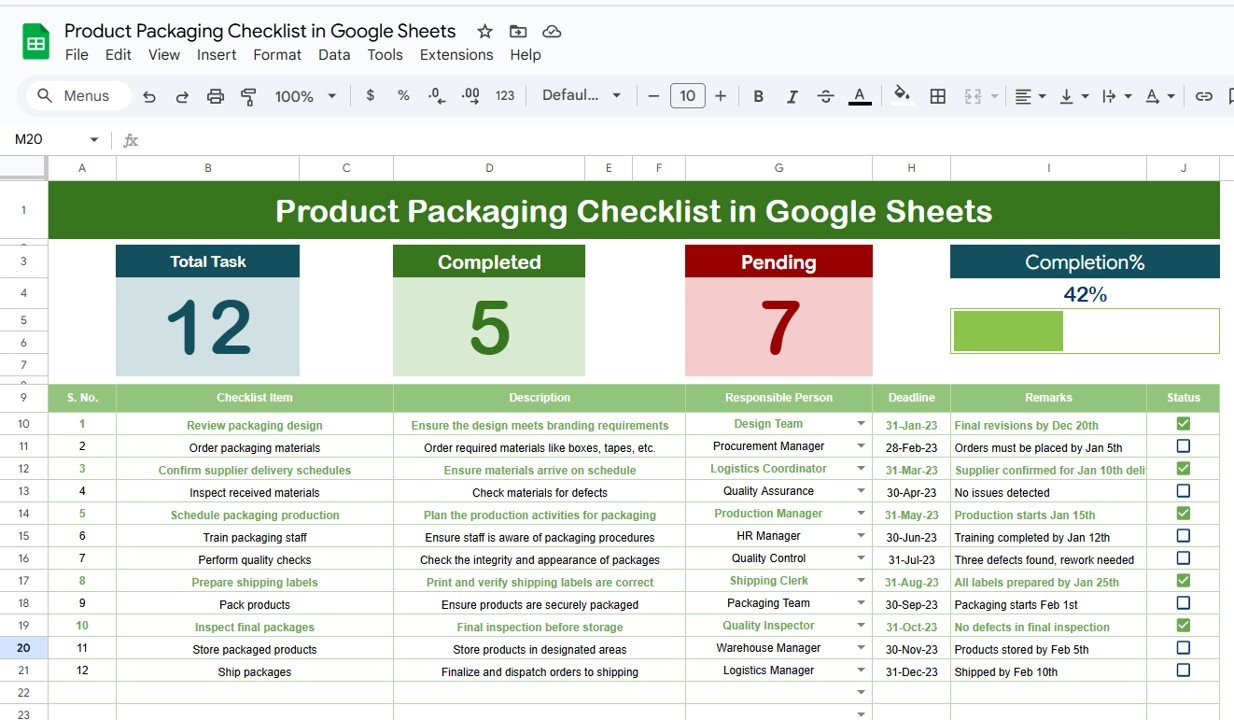Open the Tools menu

[385, 55]
